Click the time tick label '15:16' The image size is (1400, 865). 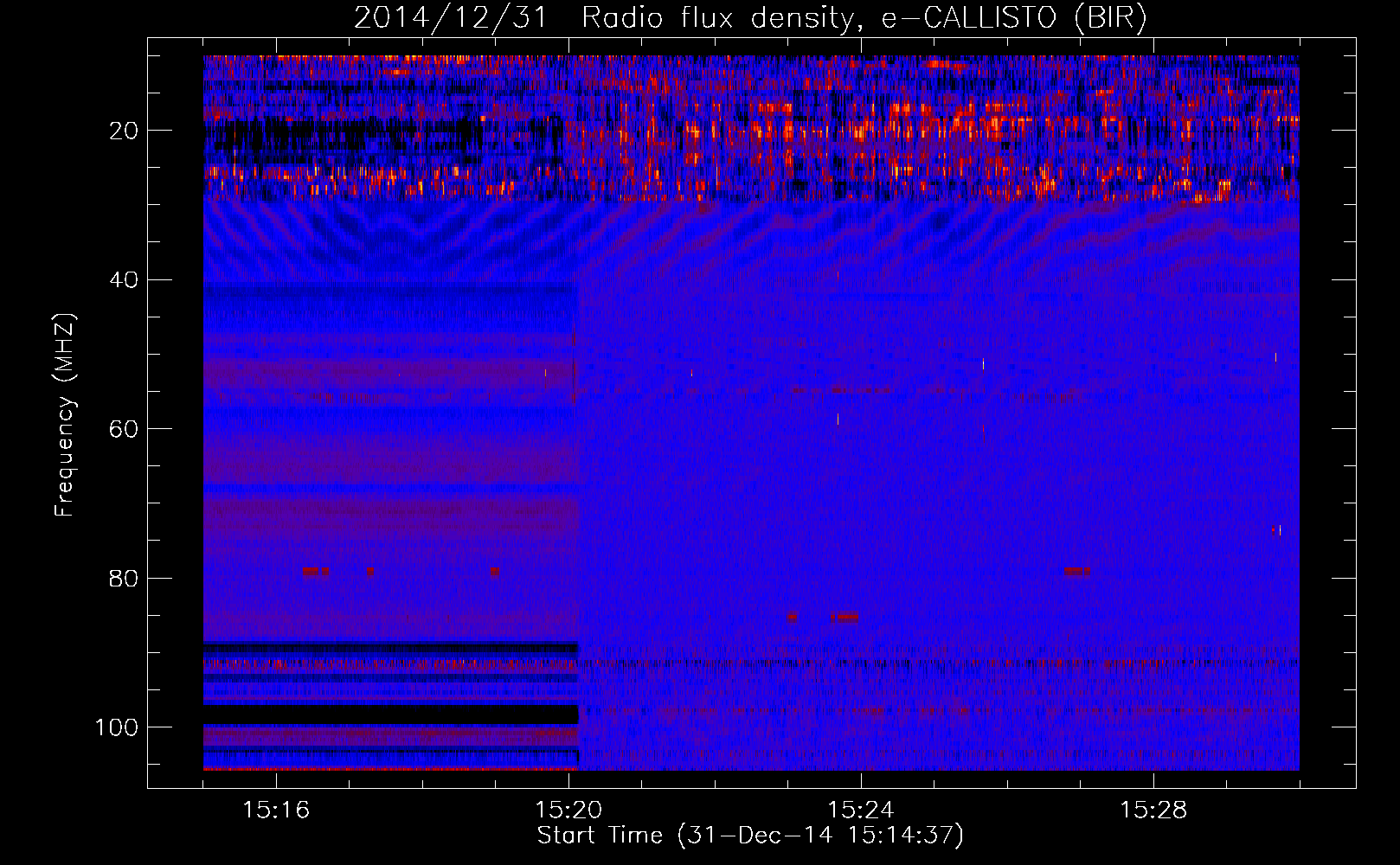[276, 811]
